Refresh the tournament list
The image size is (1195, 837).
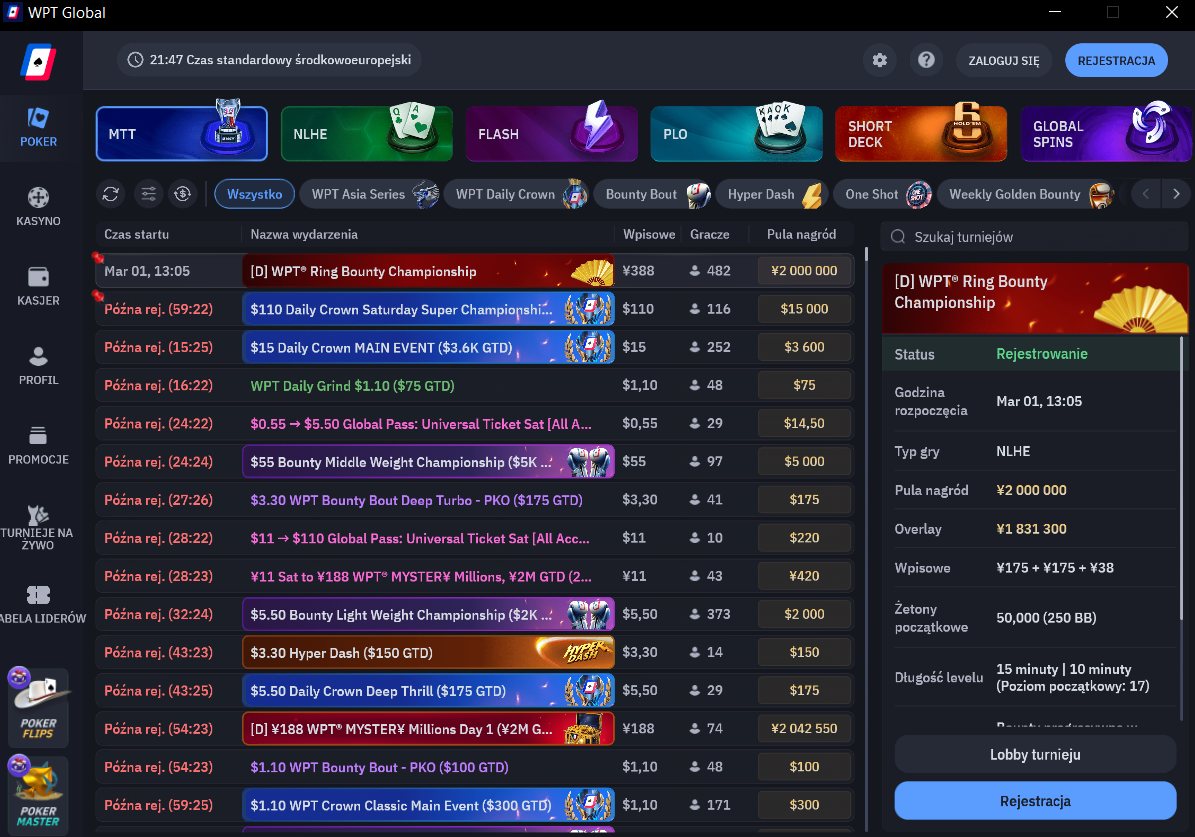click(111, 194)
